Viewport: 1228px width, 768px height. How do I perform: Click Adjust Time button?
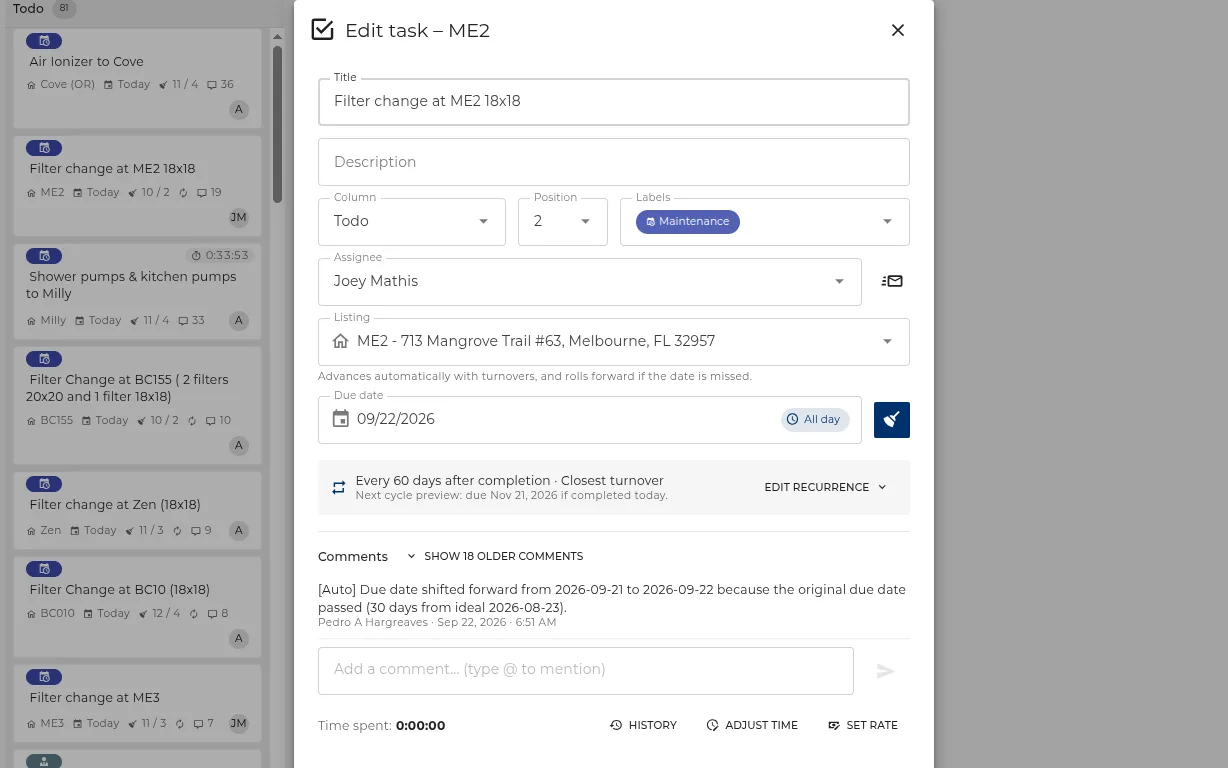click(752, 725)
